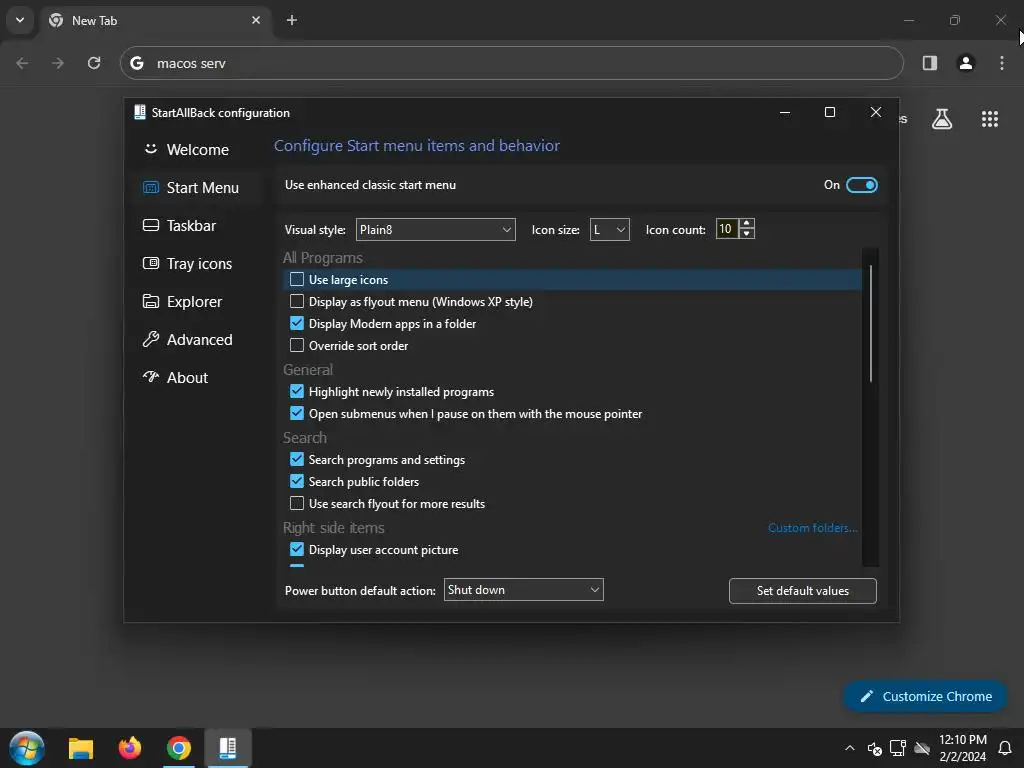
Task: Click StartAllBack taskbar icon
Action: coord(228,748)
